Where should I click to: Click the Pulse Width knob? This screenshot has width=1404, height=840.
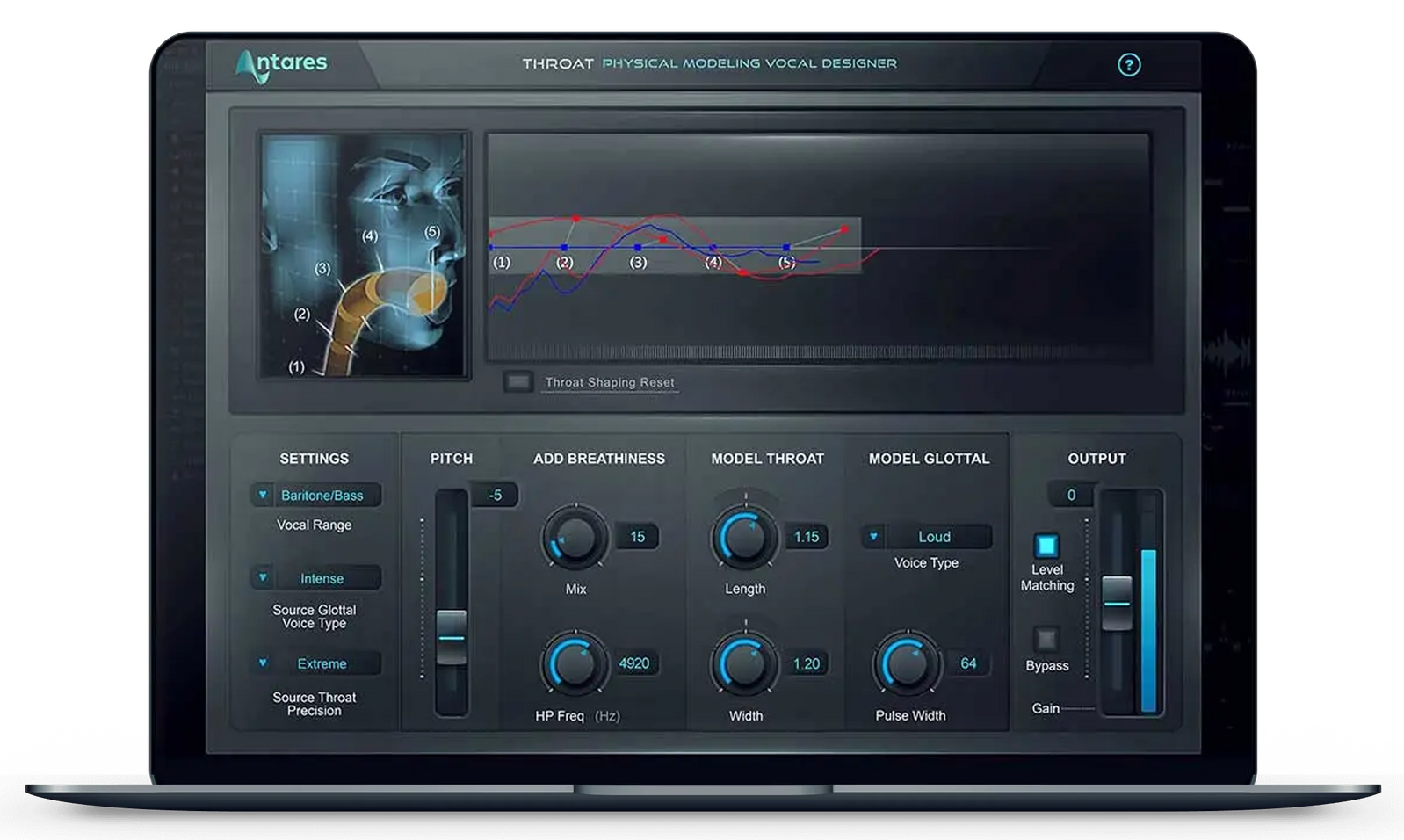click(x=908, y=664)
